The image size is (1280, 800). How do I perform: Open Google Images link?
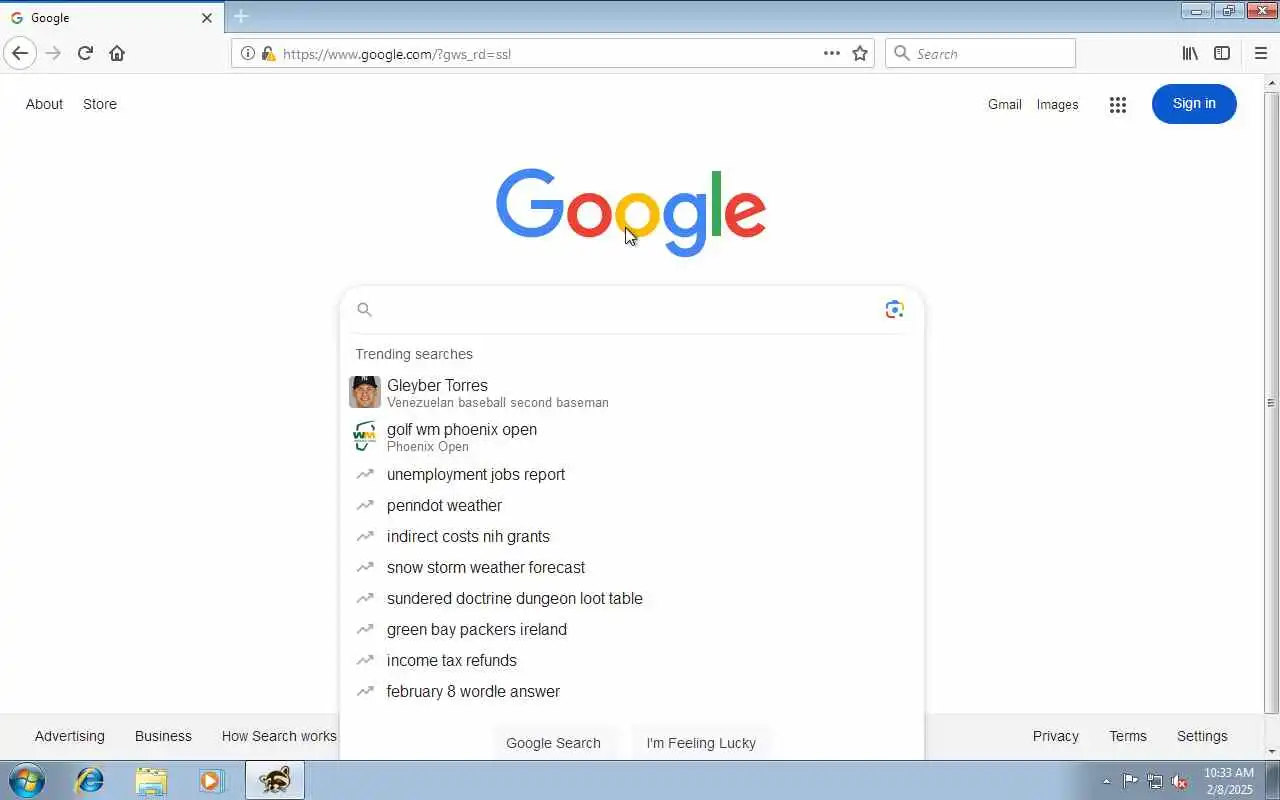tap(1057, 104)
